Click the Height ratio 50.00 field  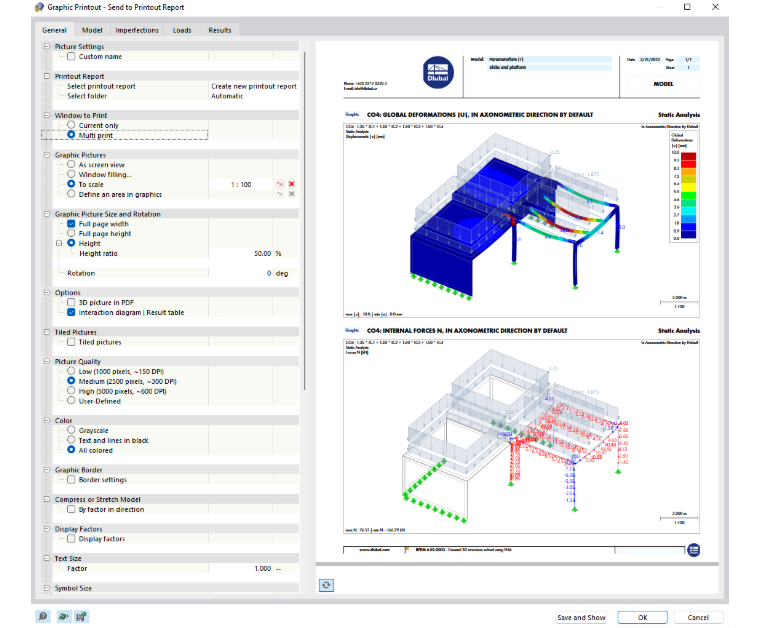pyautogui.click(x=241, y=253)
